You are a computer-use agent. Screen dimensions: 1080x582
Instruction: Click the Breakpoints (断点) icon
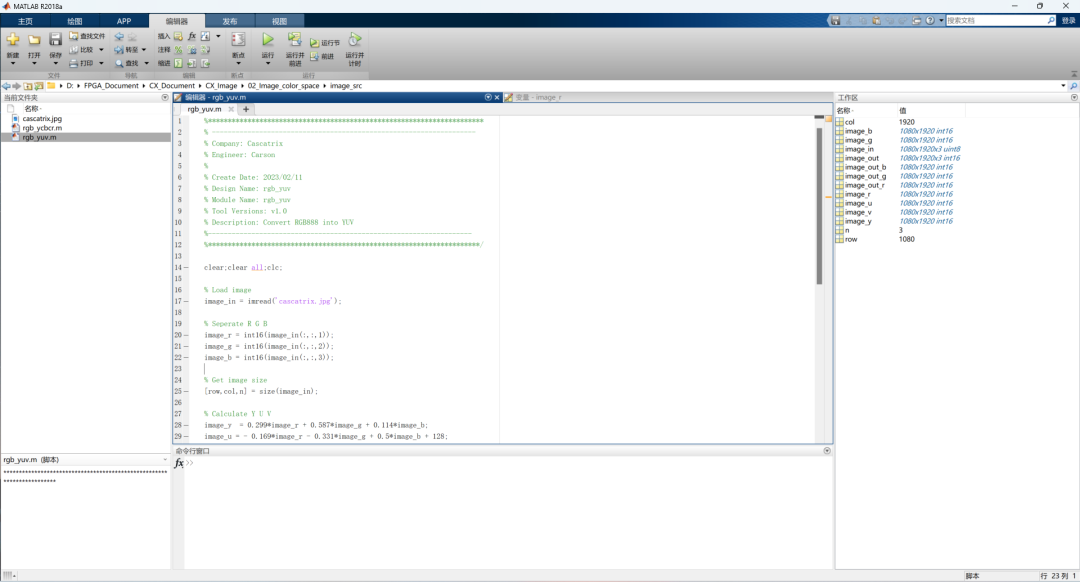click(238, 40)
